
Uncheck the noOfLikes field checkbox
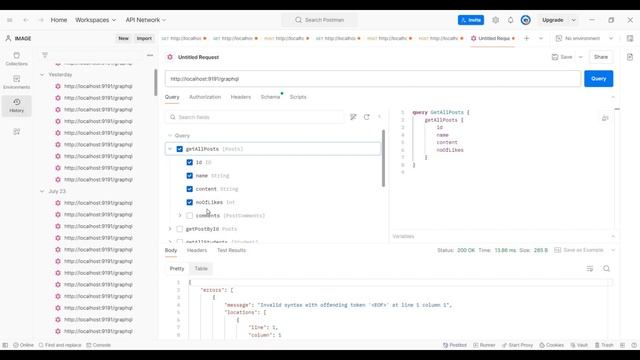point(189,202)
